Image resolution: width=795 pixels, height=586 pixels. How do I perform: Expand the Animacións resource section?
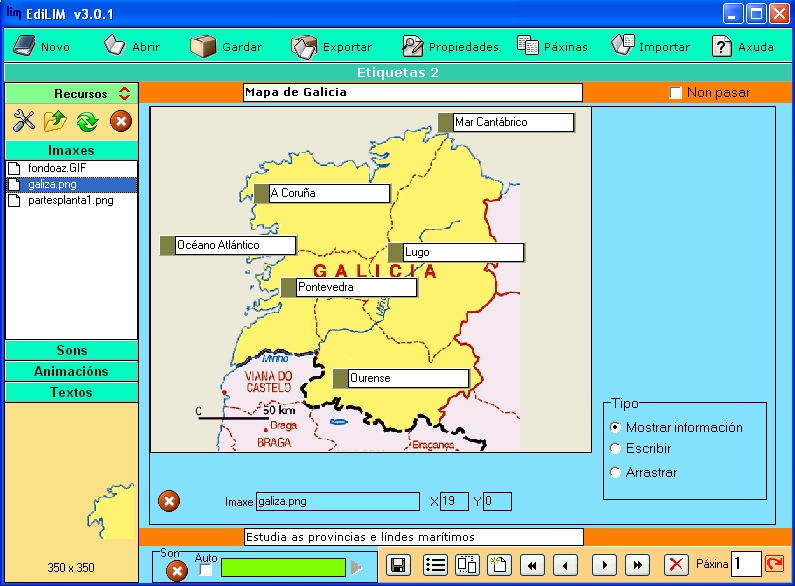71,371
